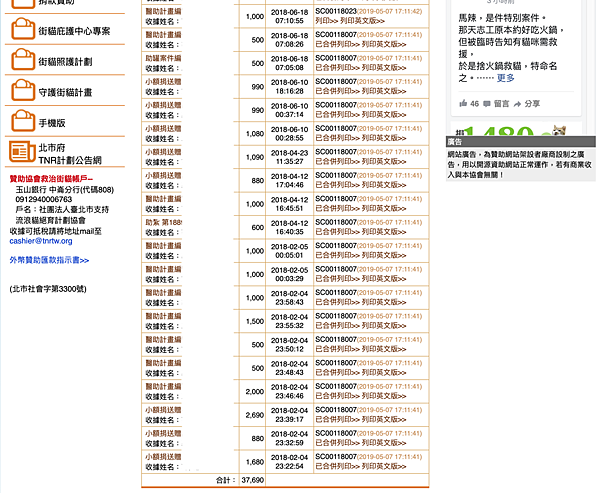This screenshot has width=600, height=493.
Task: Click 列印>> in the 07:10:55 row
Action: pyautogui.click(x=326, y=21)
